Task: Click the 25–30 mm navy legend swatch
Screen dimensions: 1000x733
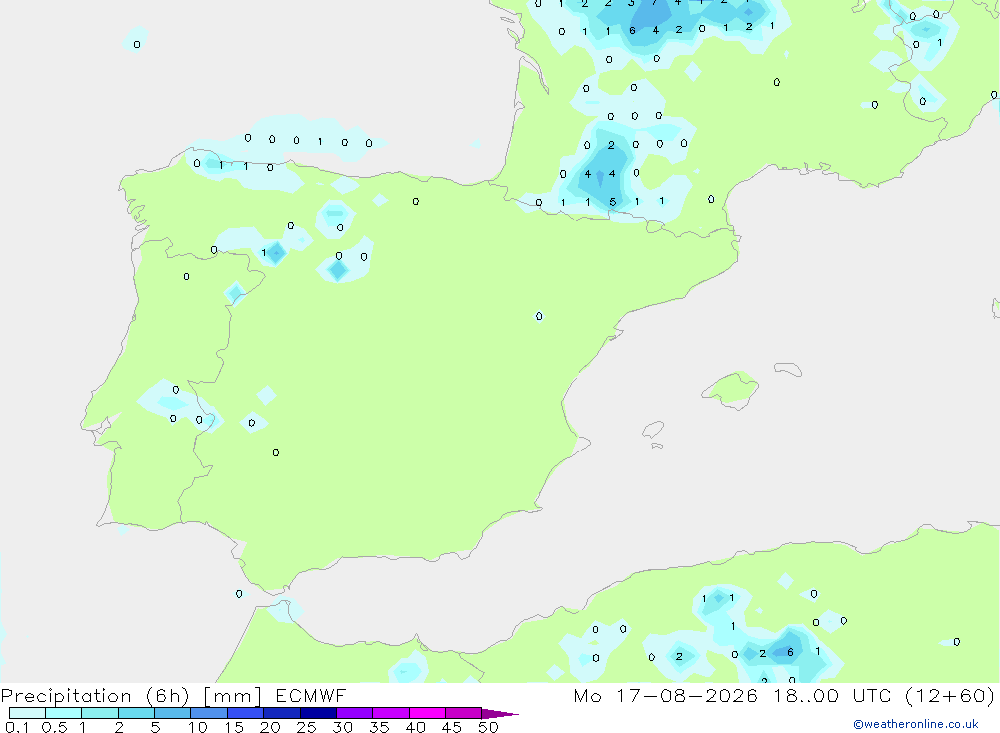Action: pyautogui.click(x=318, y=713)
